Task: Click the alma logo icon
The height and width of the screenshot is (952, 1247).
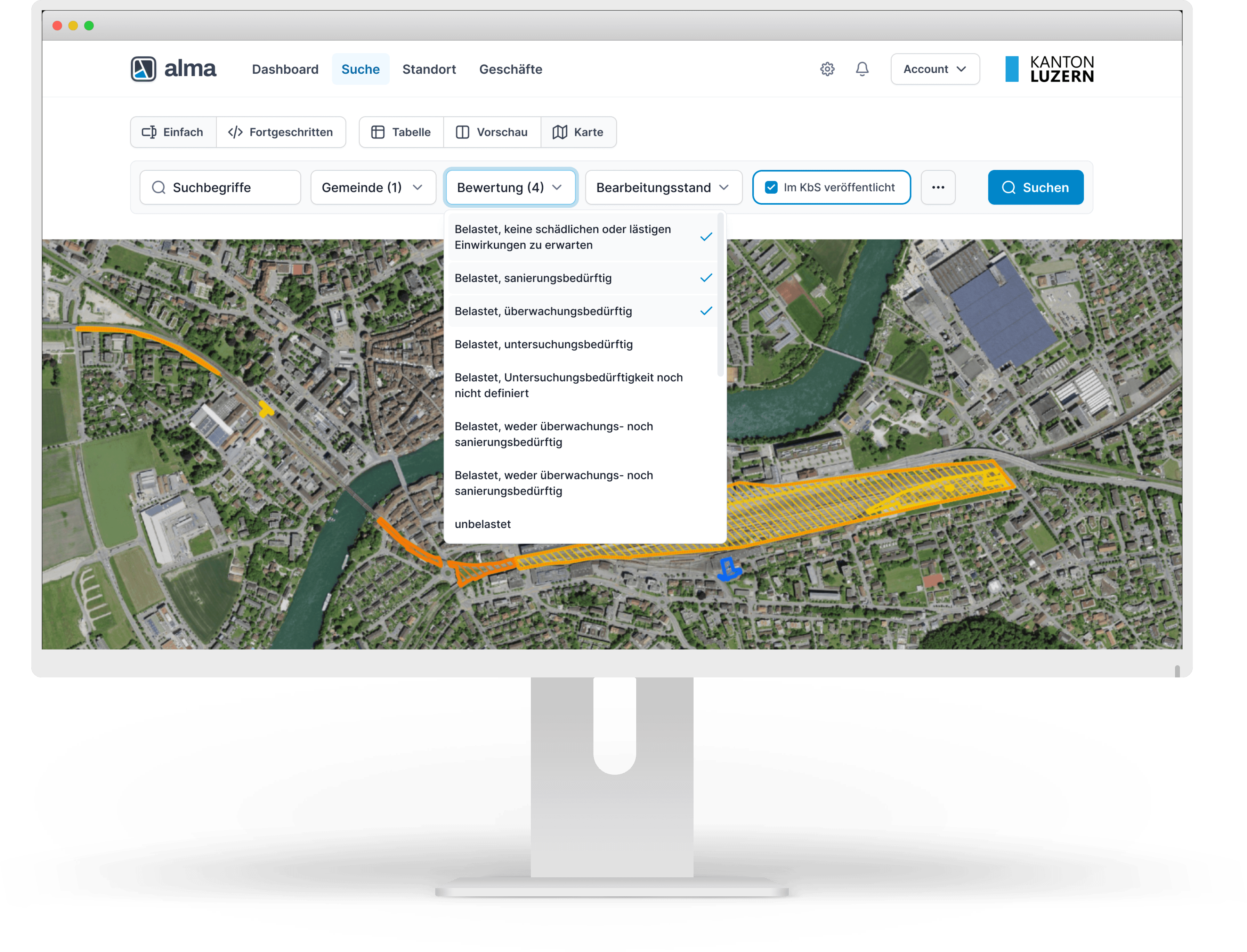Action: (144, 69)
